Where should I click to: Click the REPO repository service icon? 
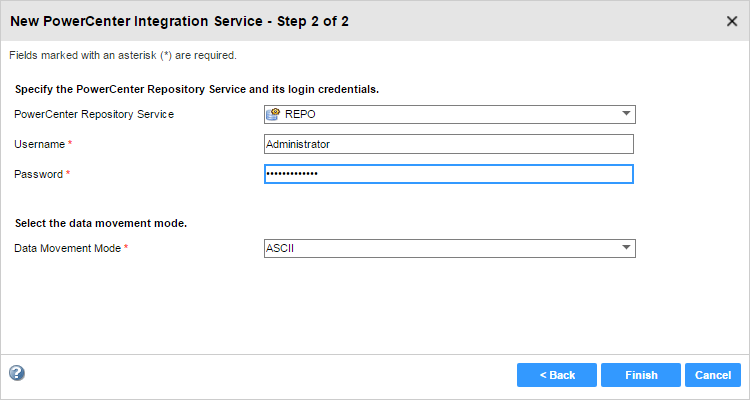tap(273, 114)
